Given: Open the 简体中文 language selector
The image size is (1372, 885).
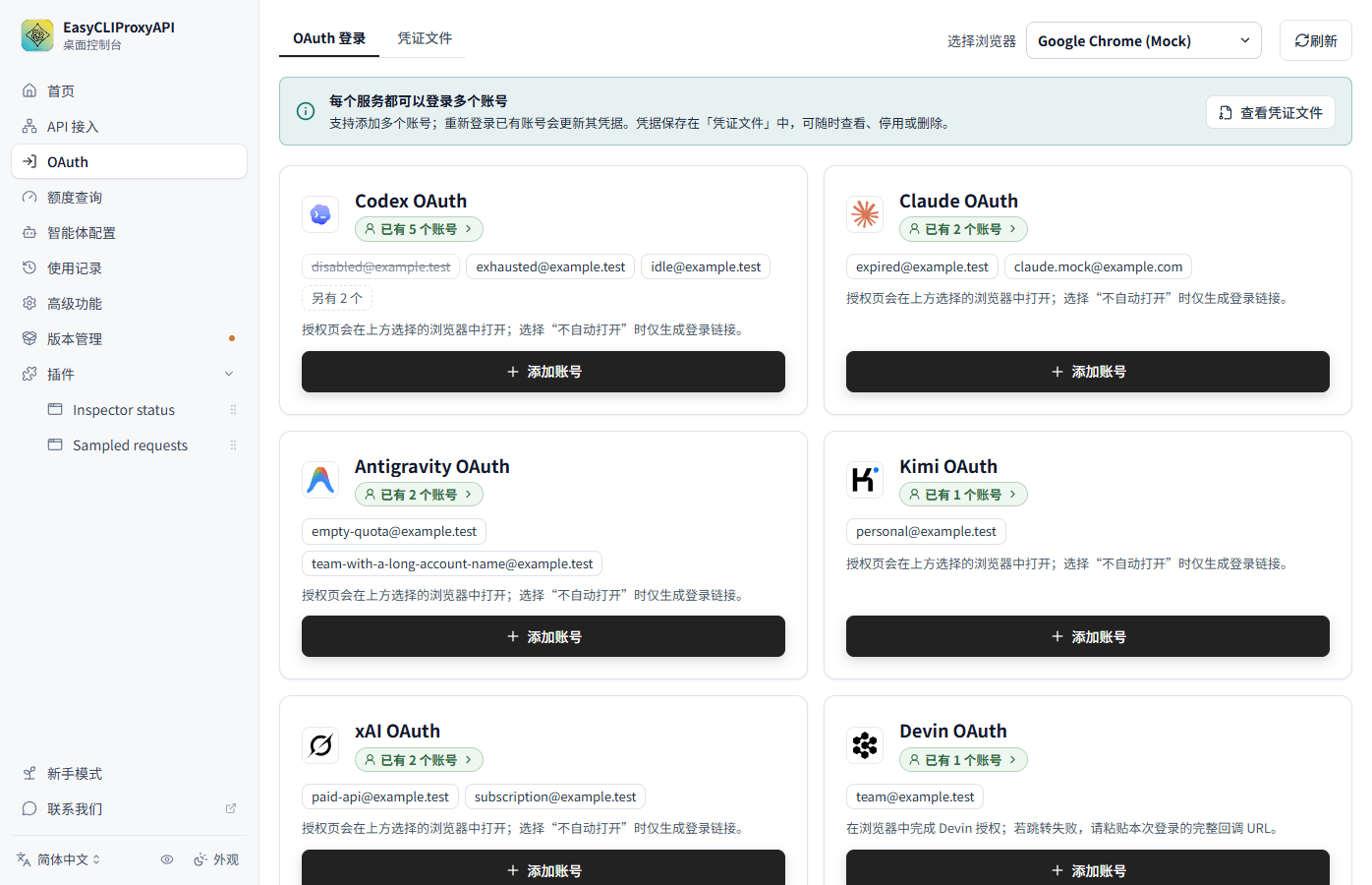Looking at the screenshot, I should click(x=59, y=859).
